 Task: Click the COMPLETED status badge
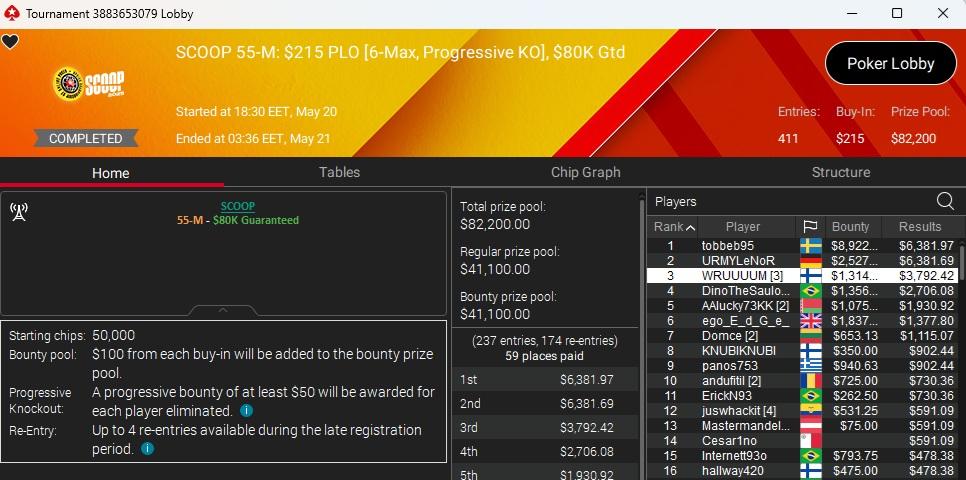tap(86, 139)
